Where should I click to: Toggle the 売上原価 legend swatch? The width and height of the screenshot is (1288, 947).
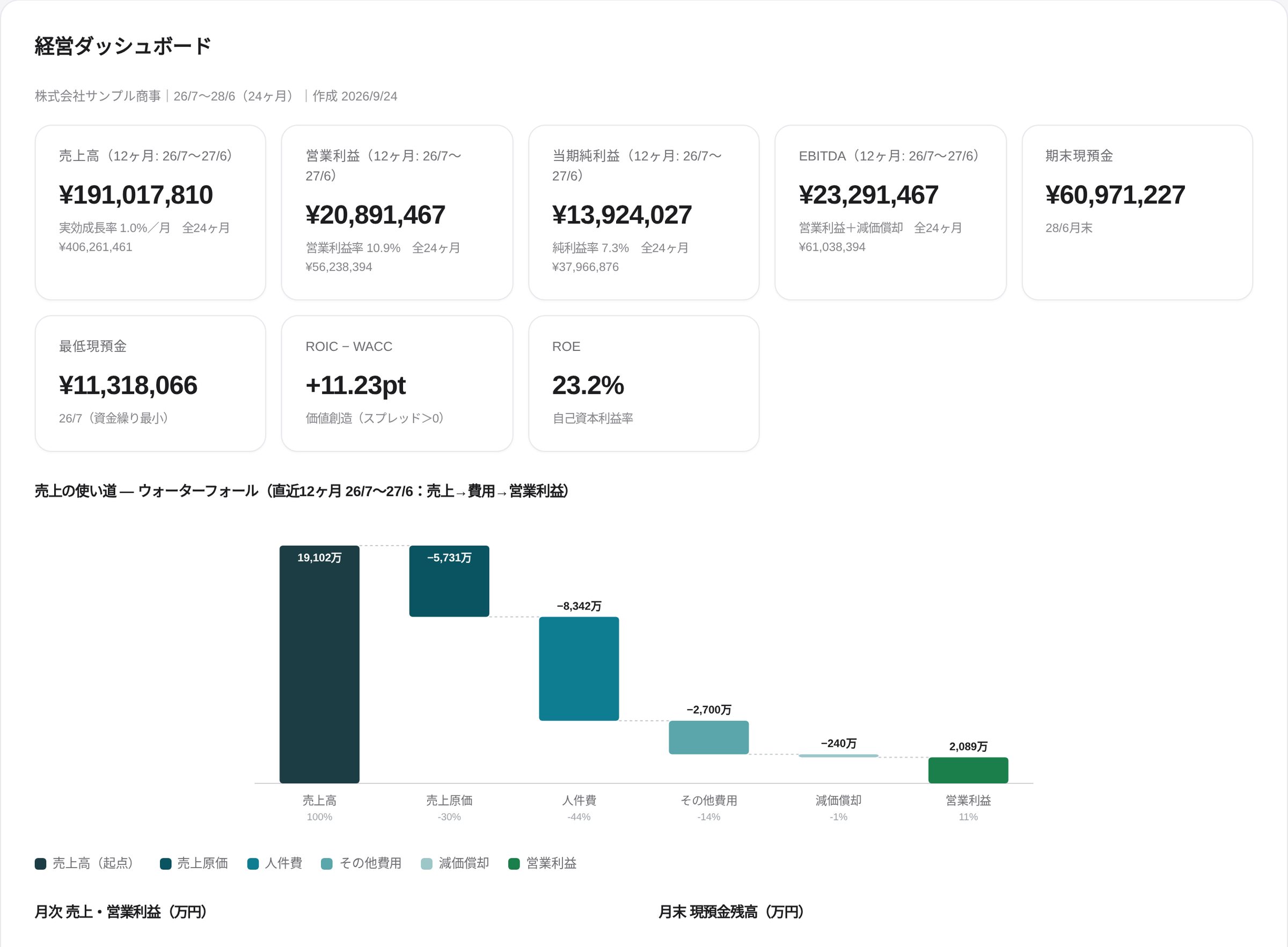(166, 864)
